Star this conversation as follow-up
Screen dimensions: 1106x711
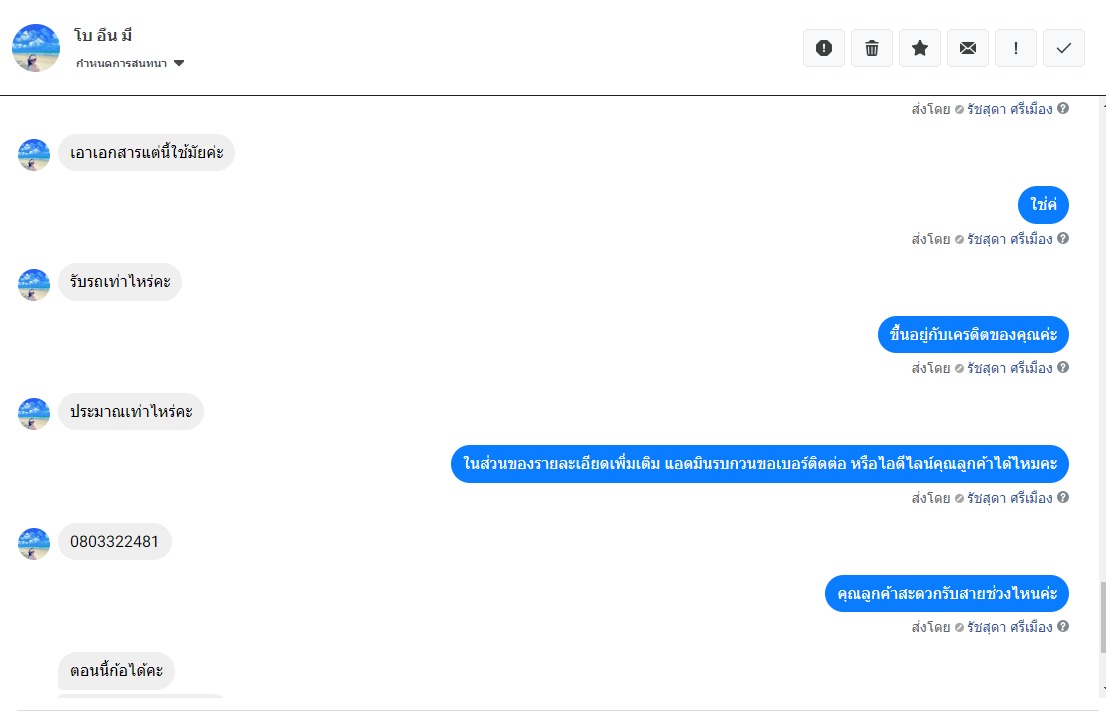(x=920, y=48)
